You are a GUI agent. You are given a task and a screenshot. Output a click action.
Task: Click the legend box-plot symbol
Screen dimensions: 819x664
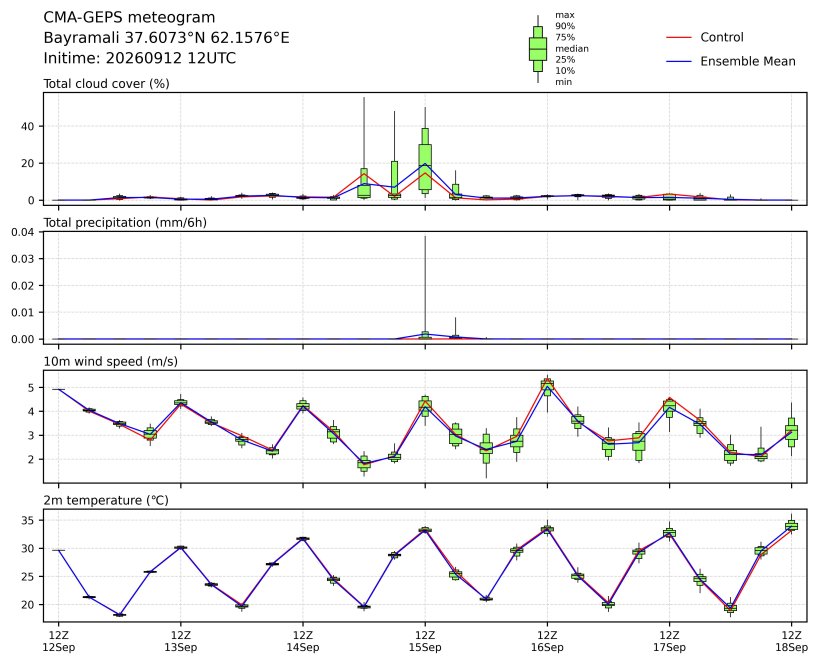(x=537, y=49)
